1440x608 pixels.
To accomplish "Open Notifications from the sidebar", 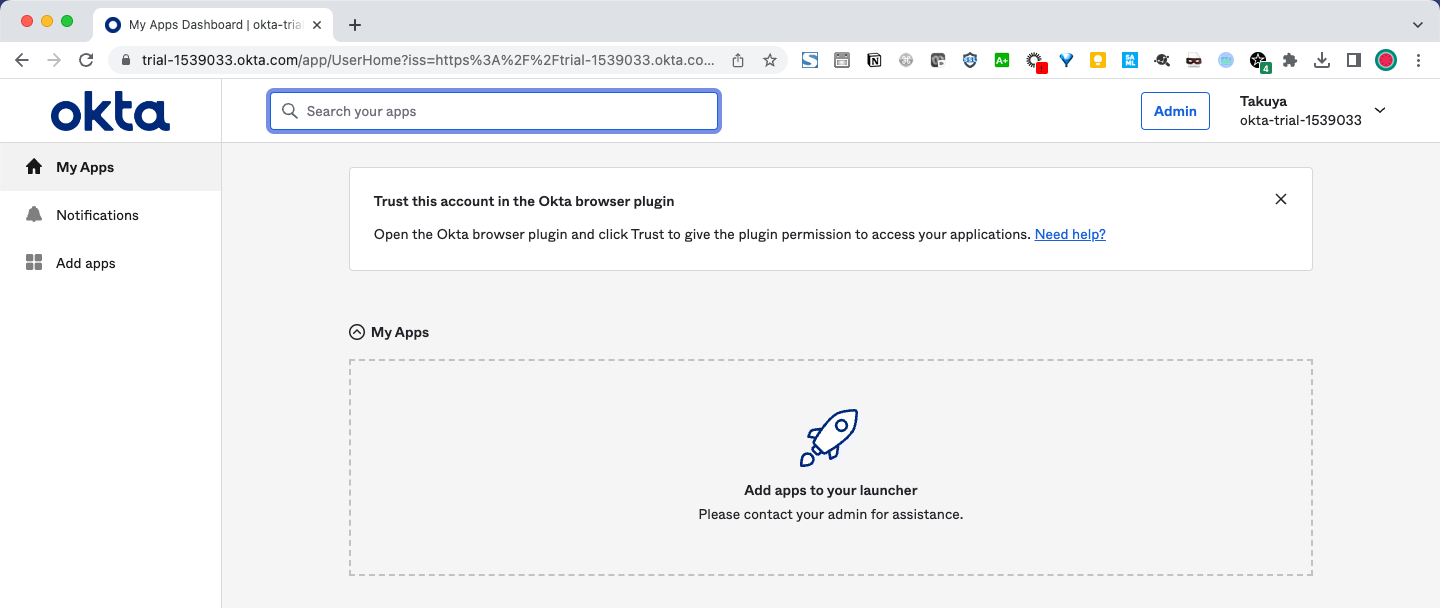I will [97, 215].
